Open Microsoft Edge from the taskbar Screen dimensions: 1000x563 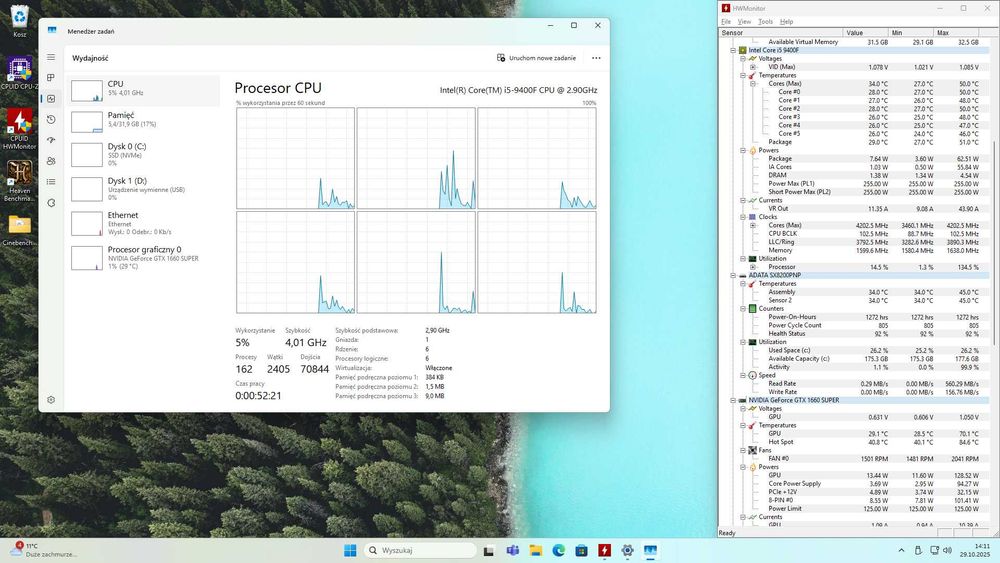point(559,550)
